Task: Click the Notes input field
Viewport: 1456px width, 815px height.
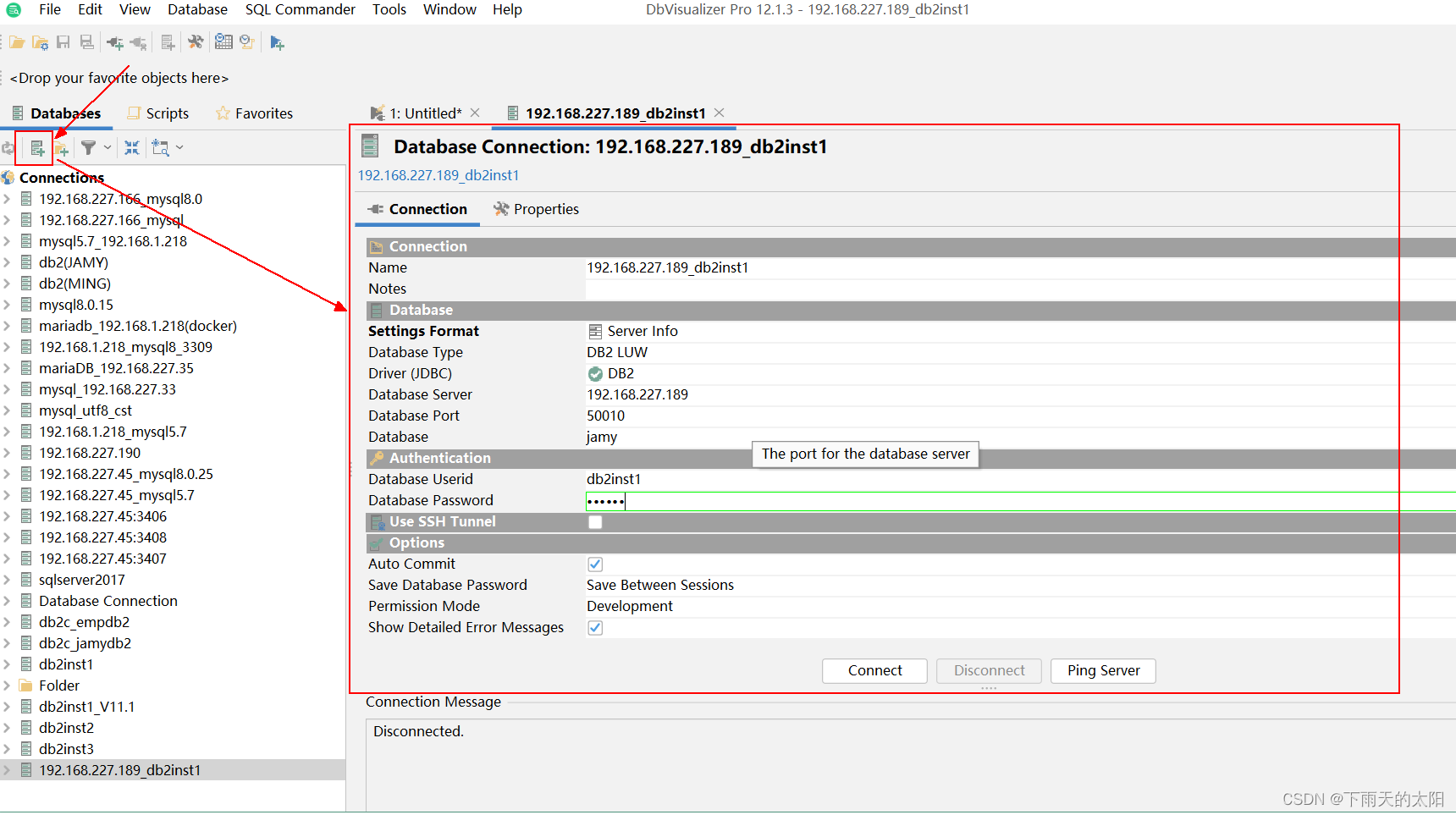Action: 1020,289
